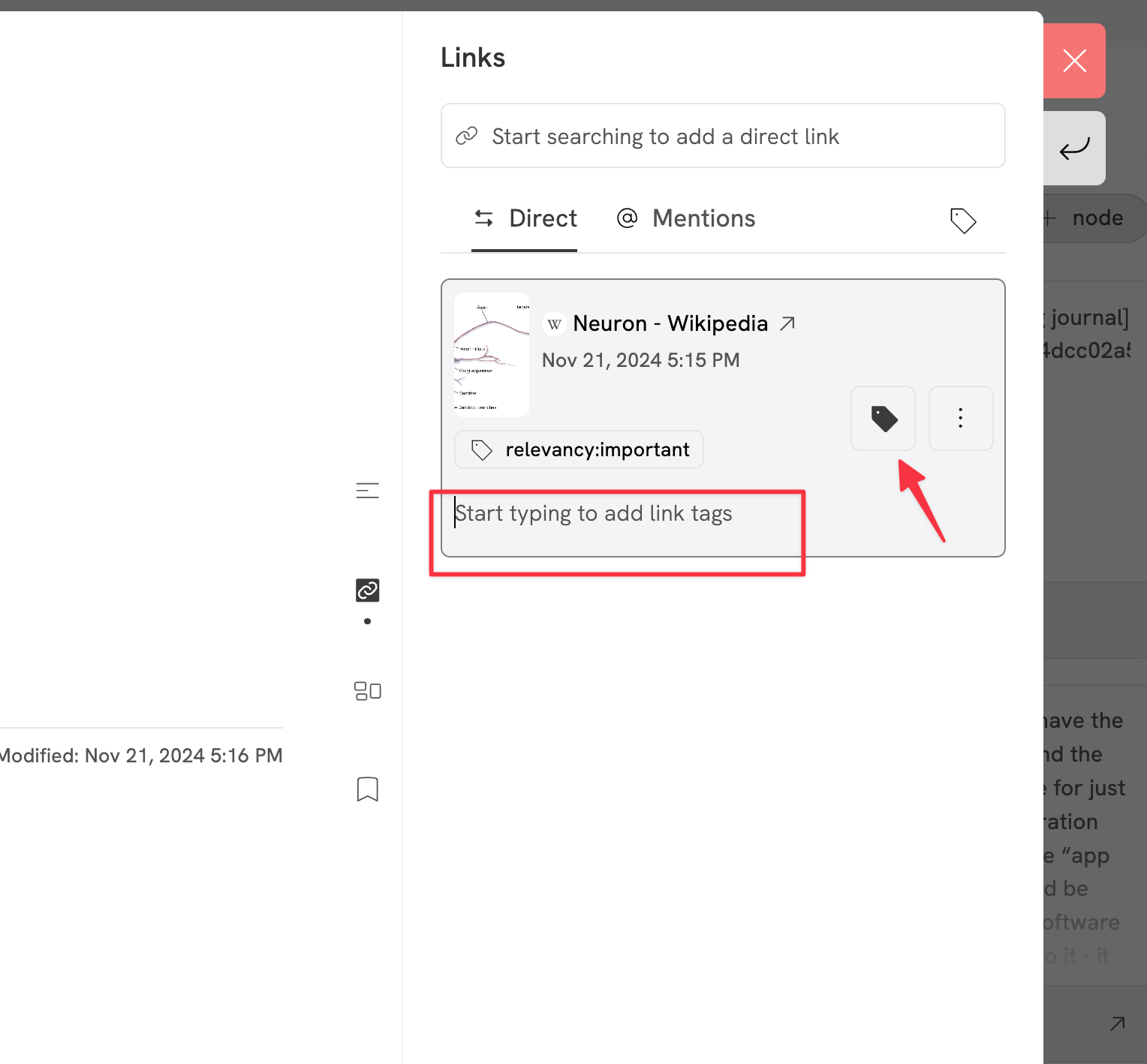Image resolution: width=1147 pixels, height=1064 pixels.
Task: Click the add node button
Action: pos(1087,218)
